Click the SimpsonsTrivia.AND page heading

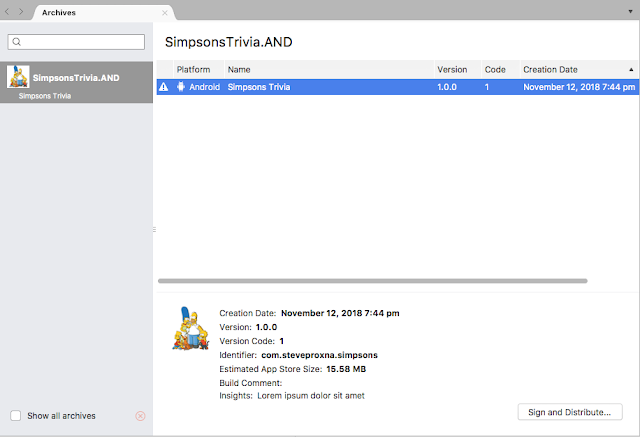229,42
